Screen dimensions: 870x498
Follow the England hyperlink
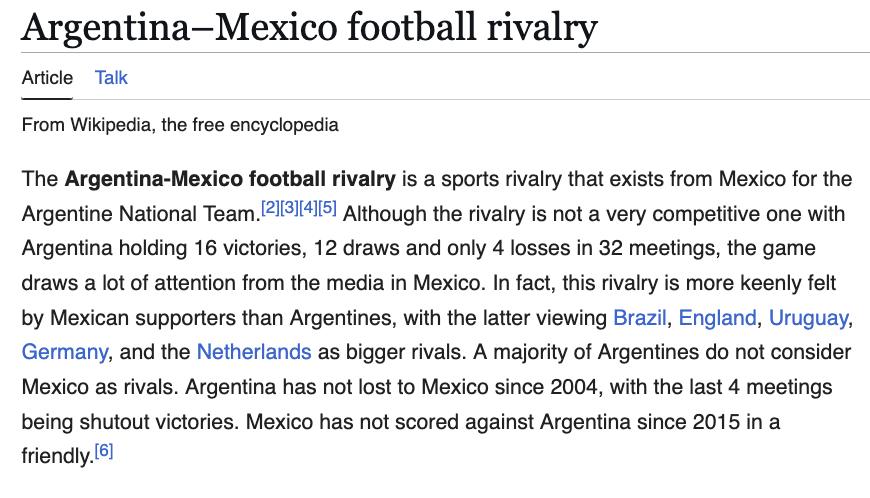click(x=717, y=318)
